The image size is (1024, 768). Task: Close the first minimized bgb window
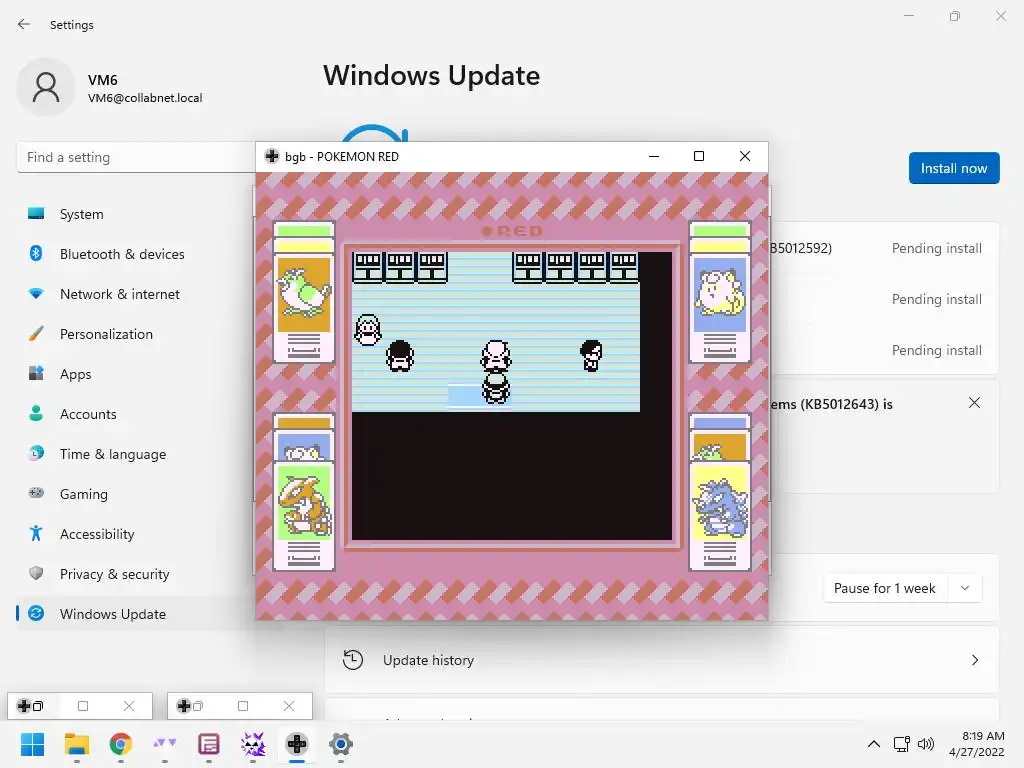tap(129, 706)
